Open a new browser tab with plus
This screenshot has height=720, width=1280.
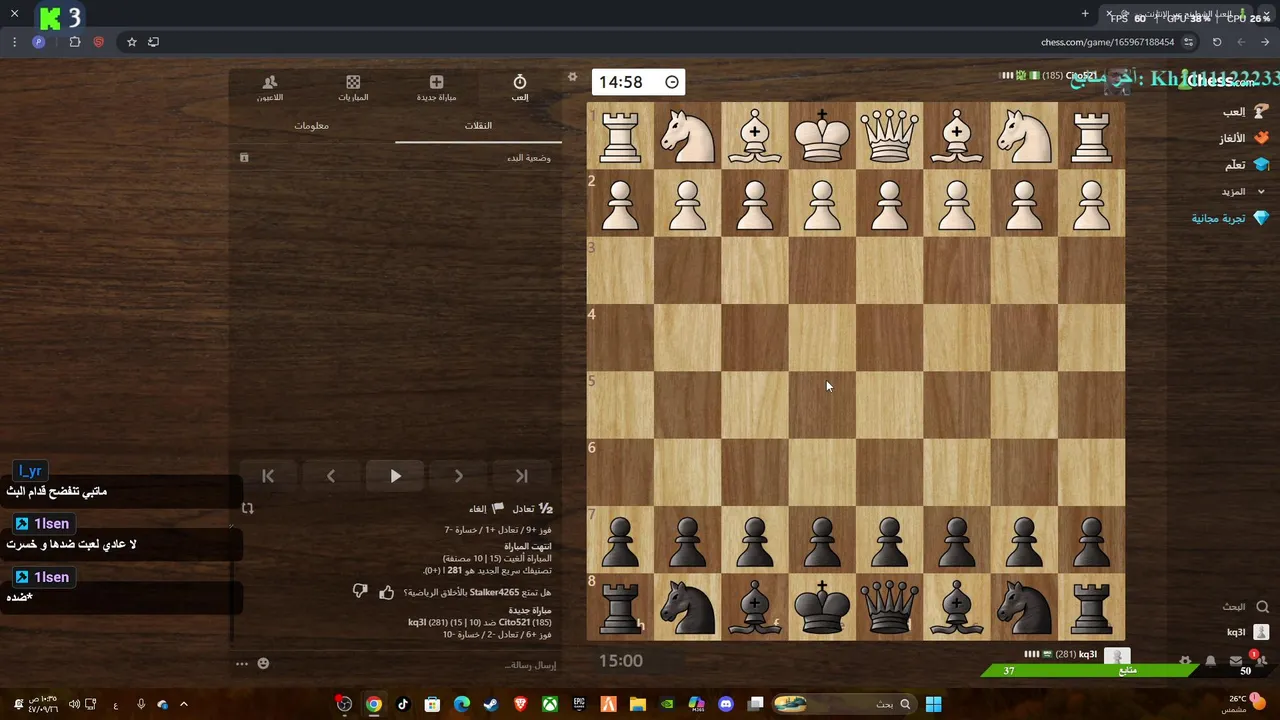[1085, 14]
